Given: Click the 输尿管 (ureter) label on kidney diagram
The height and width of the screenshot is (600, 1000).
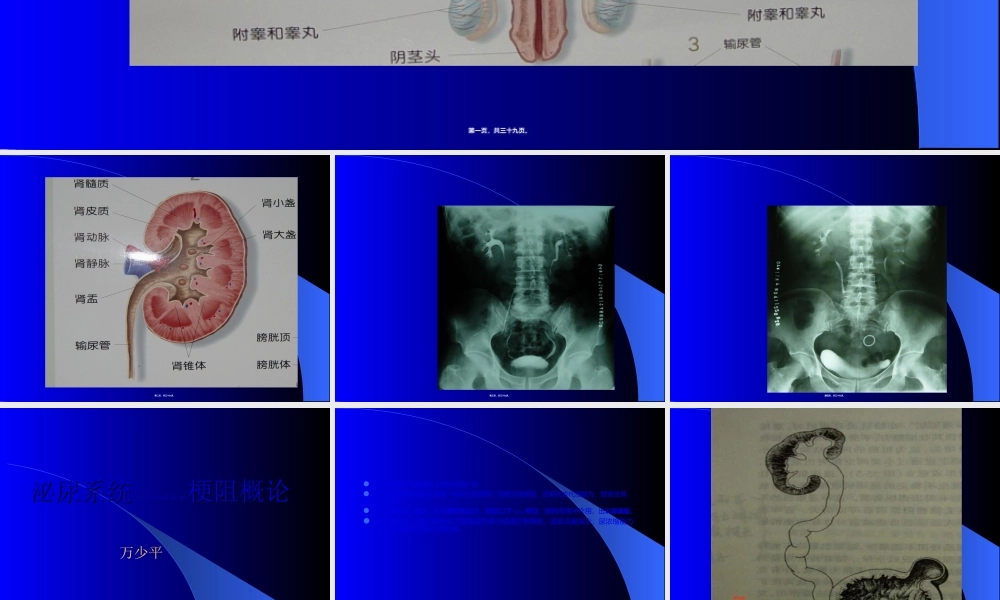Looking at the screenshot, I should [x=92, y=345].
